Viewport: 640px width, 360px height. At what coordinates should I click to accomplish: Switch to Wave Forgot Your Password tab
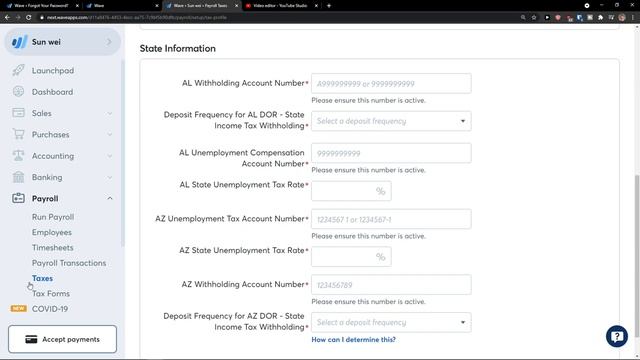pyautogui.click(x=41, y=6)
